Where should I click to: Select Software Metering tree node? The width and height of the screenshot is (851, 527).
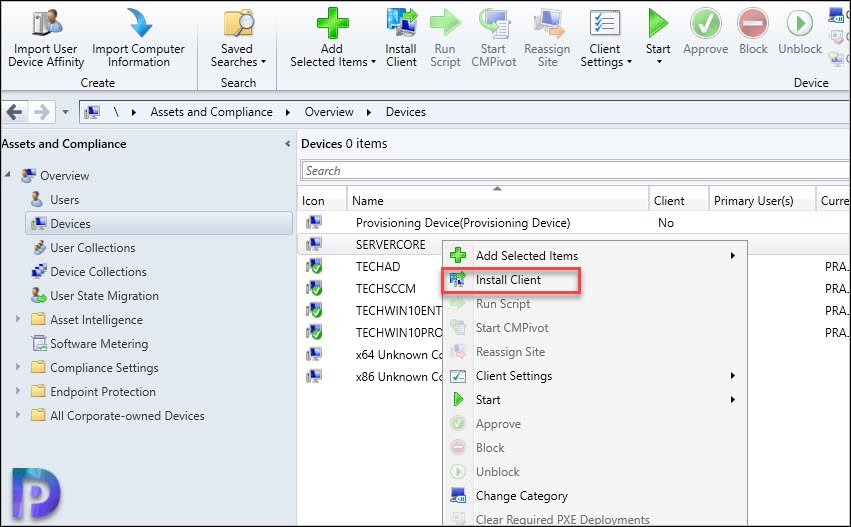coord(99,344)
